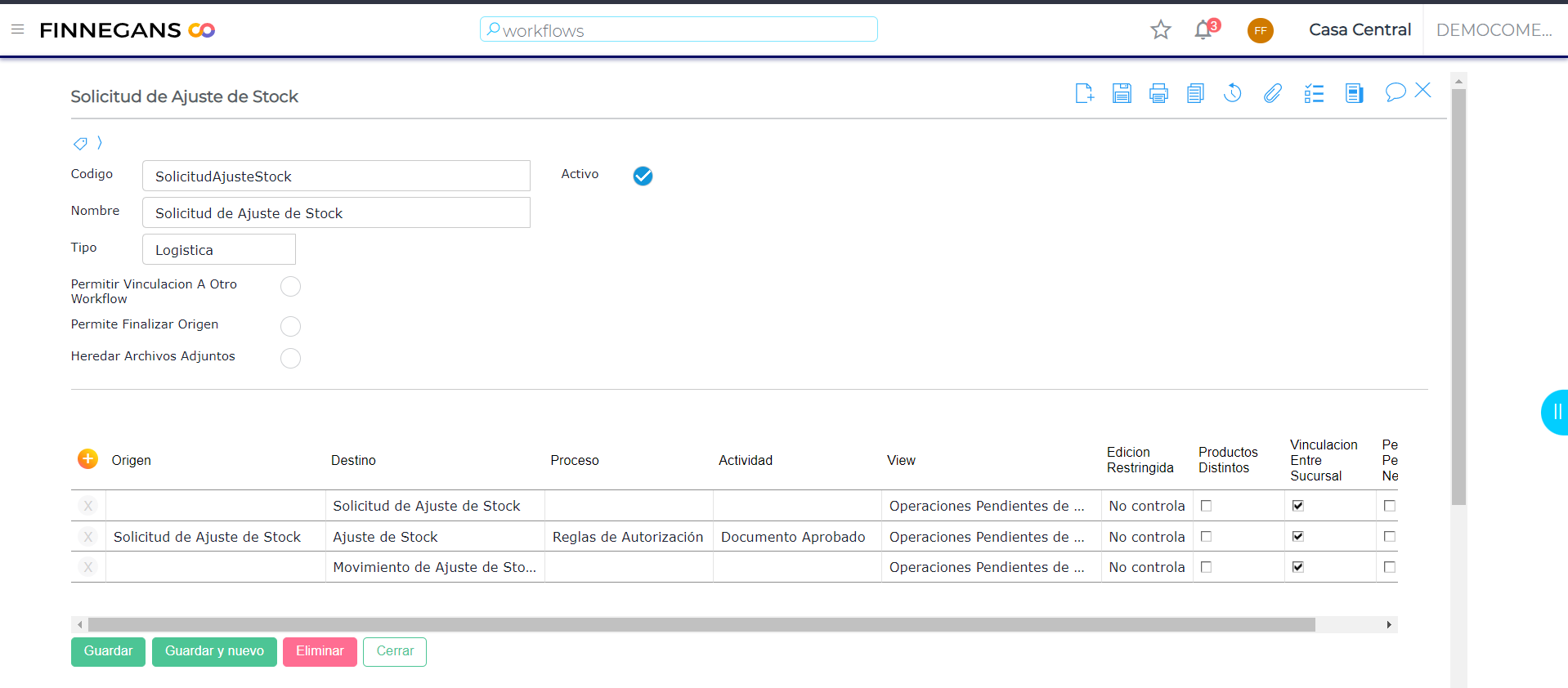This screenshot has width=1568, height=688.
Task: Click the save diskette icon in toolbar
Action: tap(1121, 93)
